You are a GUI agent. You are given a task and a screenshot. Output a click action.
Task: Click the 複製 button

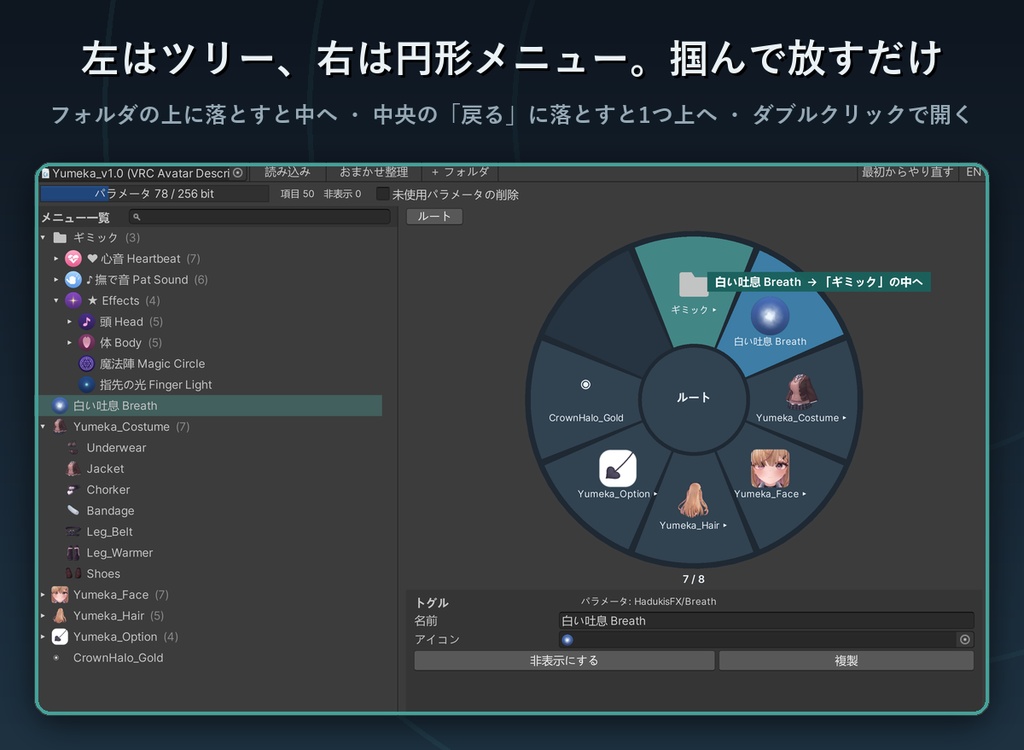pos(846,660)
